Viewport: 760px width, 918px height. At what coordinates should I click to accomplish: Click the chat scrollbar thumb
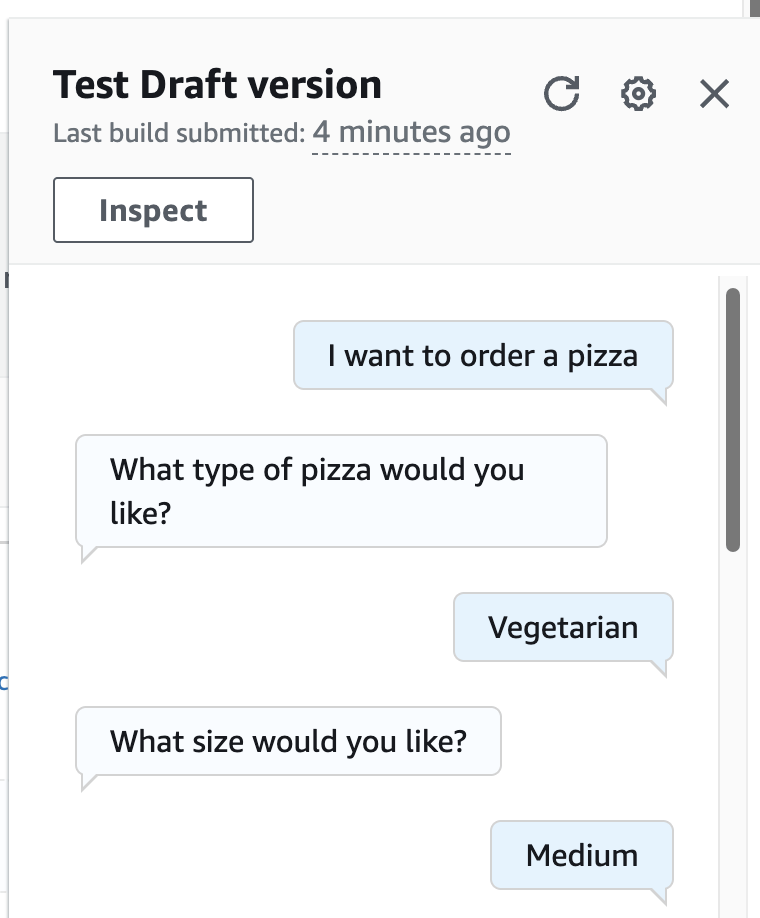point(733,420)
